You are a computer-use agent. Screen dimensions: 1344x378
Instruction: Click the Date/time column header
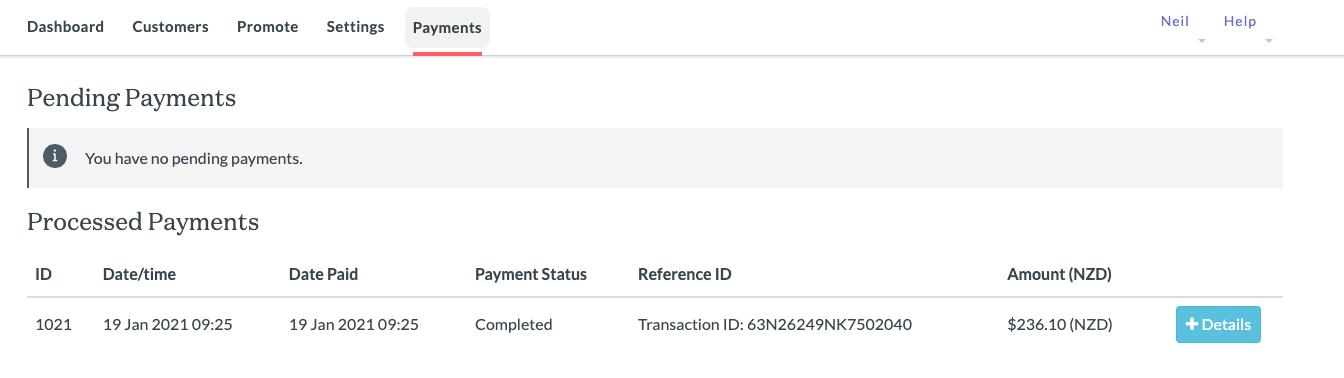(x=139, y=274)
